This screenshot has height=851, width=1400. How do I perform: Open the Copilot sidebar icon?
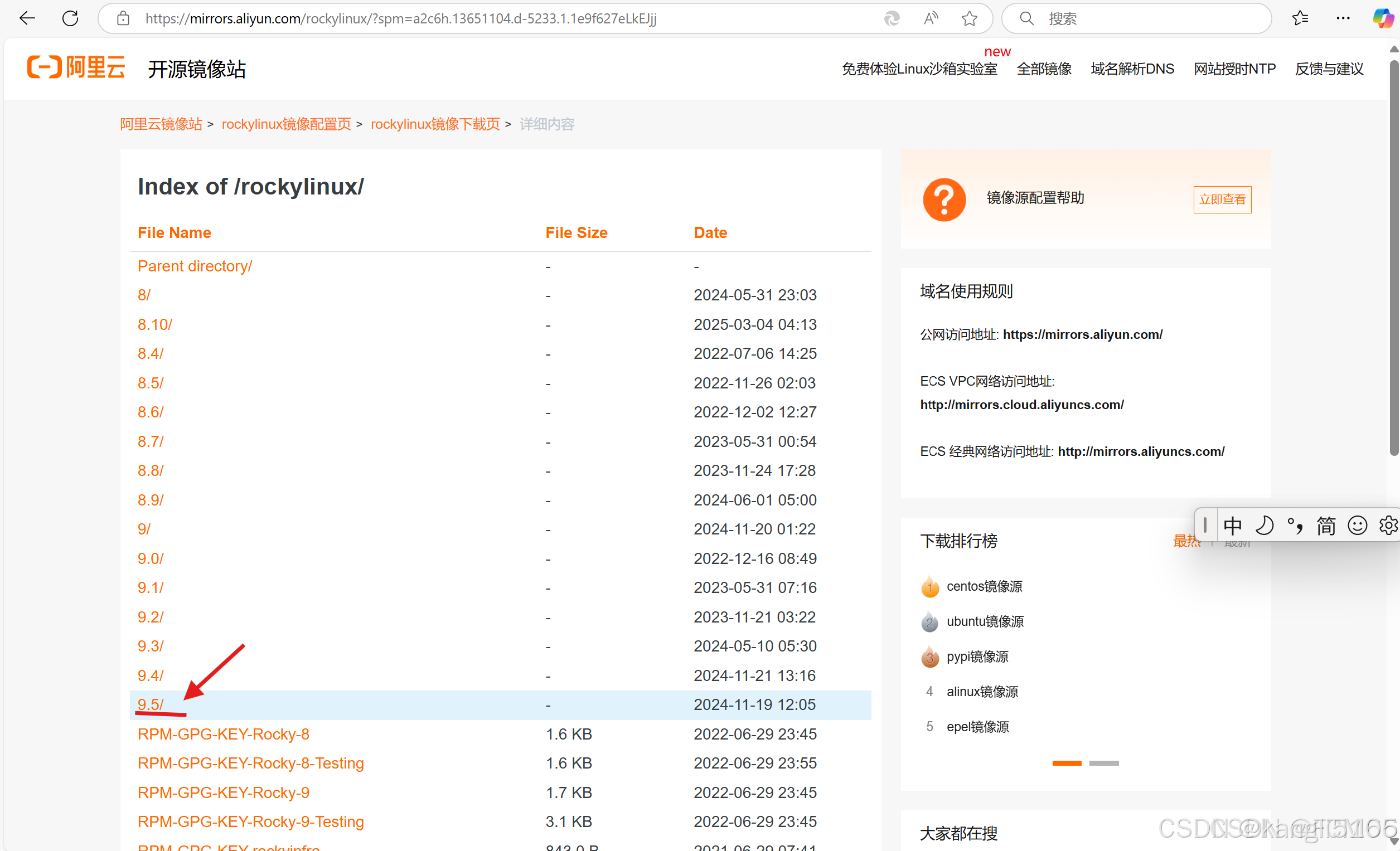click(1383, 19)
